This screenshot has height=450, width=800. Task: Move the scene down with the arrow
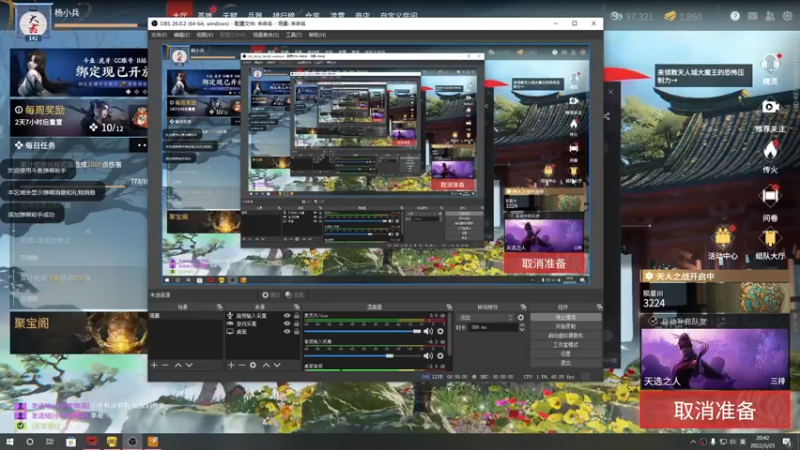point(189,365)
